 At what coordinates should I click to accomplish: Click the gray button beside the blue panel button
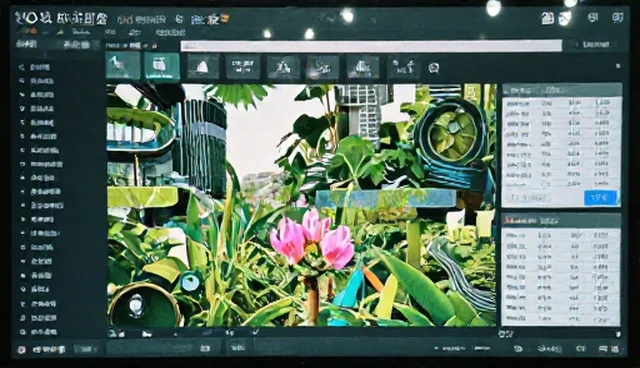tap(530, 198)
